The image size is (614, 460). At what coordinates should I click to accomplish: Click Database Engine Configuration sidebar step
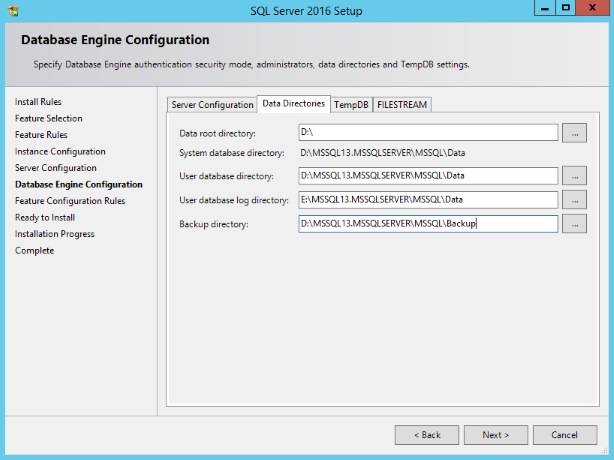point(79,184)
